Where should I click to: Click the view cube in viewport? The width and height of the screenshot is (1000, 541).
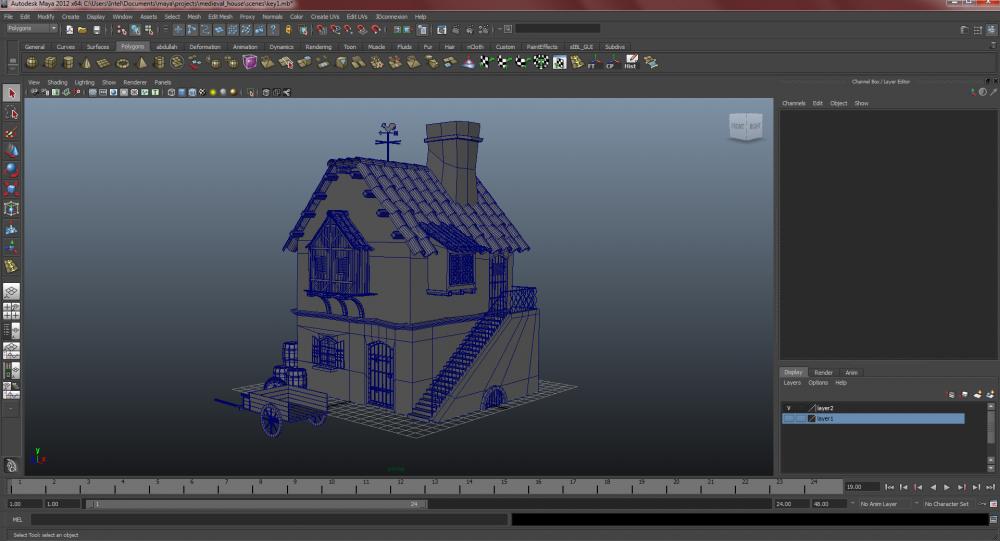point(745,127)
